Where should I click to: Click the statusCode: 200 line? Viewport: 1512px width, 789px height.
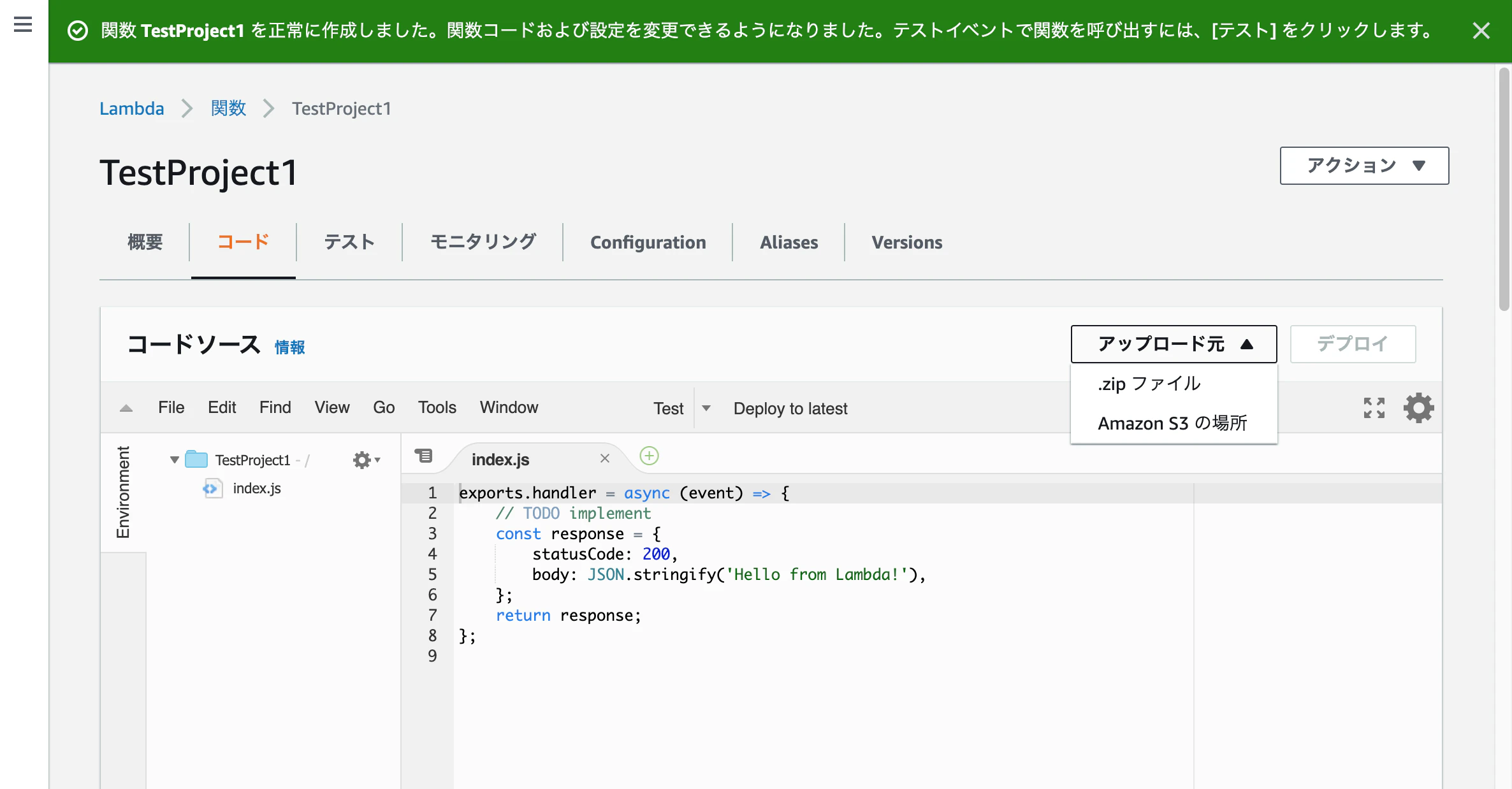[604, 554]
